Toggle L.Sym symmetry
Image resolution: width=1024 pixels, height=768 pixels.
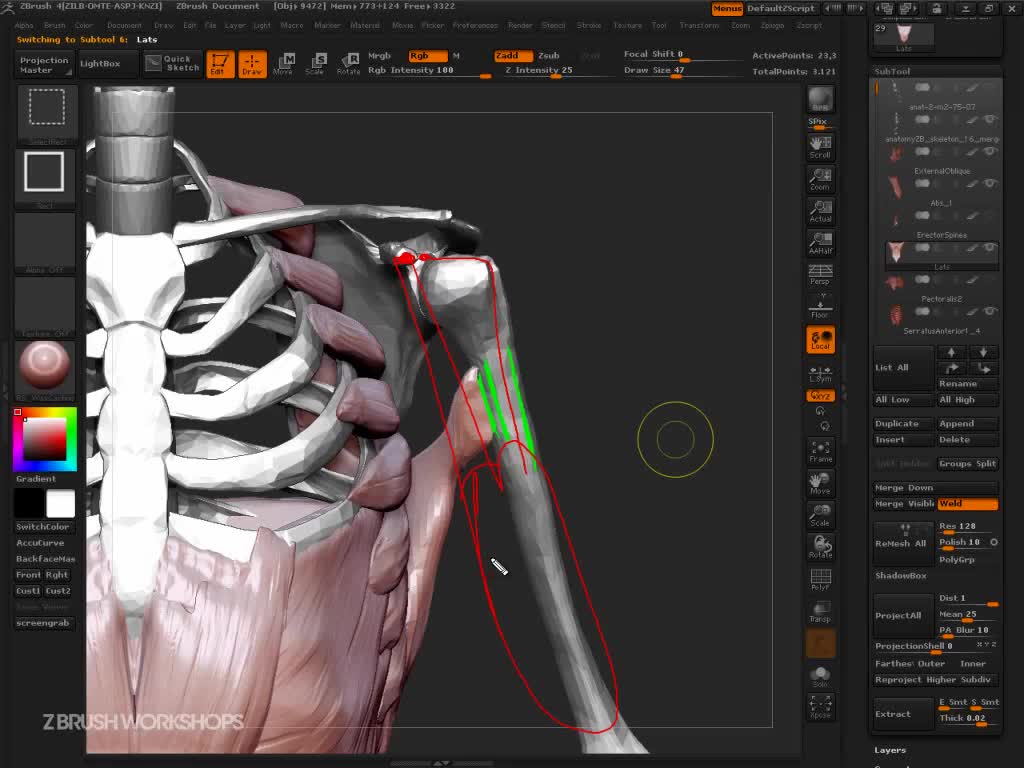[820, 374]
